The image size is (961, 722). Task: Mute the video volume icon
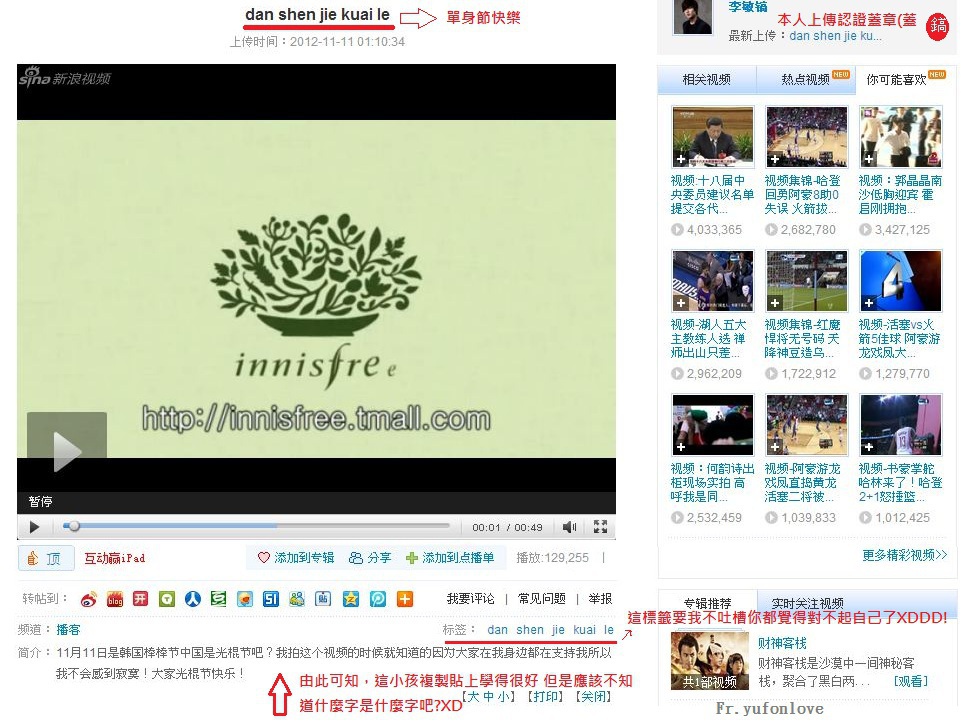point(569,527)
